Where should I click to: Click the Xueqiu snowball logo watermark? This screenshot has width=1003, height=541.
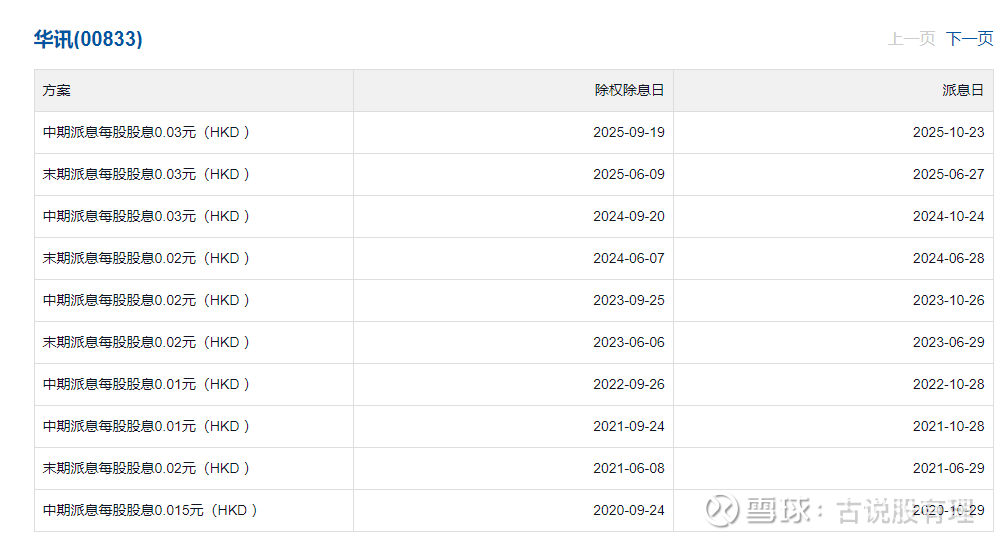pos(720,510)
